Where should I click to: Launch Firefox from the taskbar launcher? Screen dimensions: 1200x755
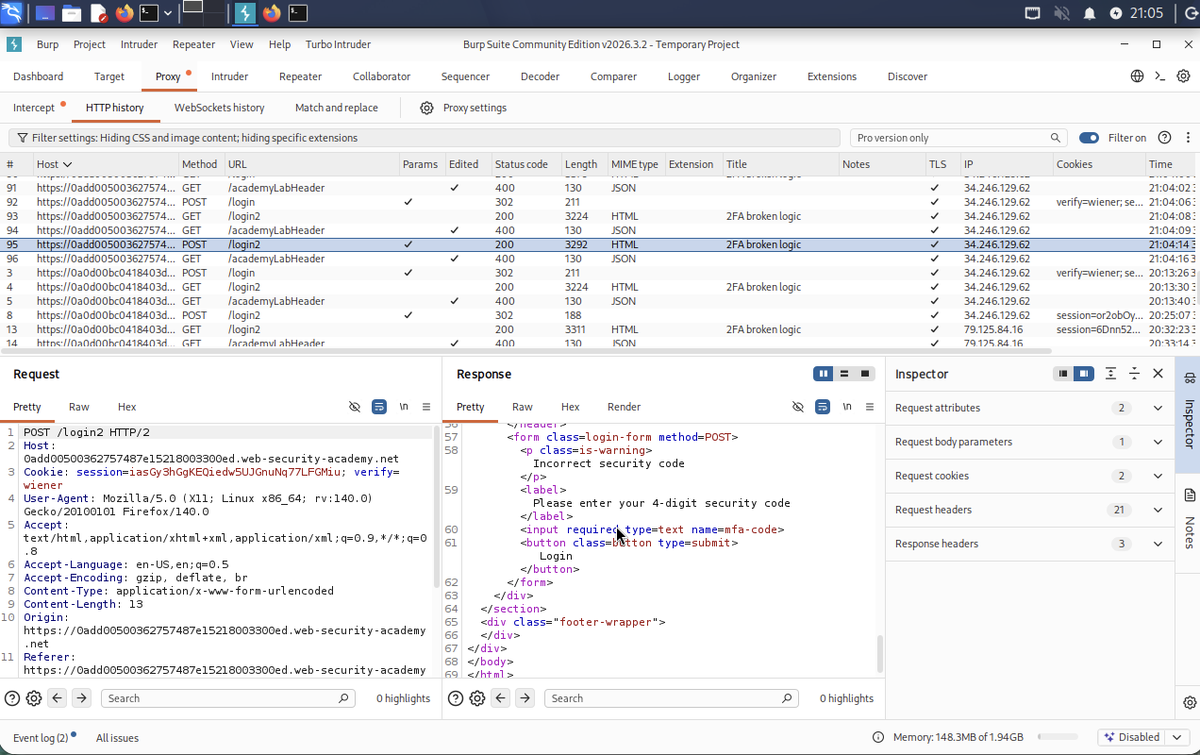click(x=124, y=13)
